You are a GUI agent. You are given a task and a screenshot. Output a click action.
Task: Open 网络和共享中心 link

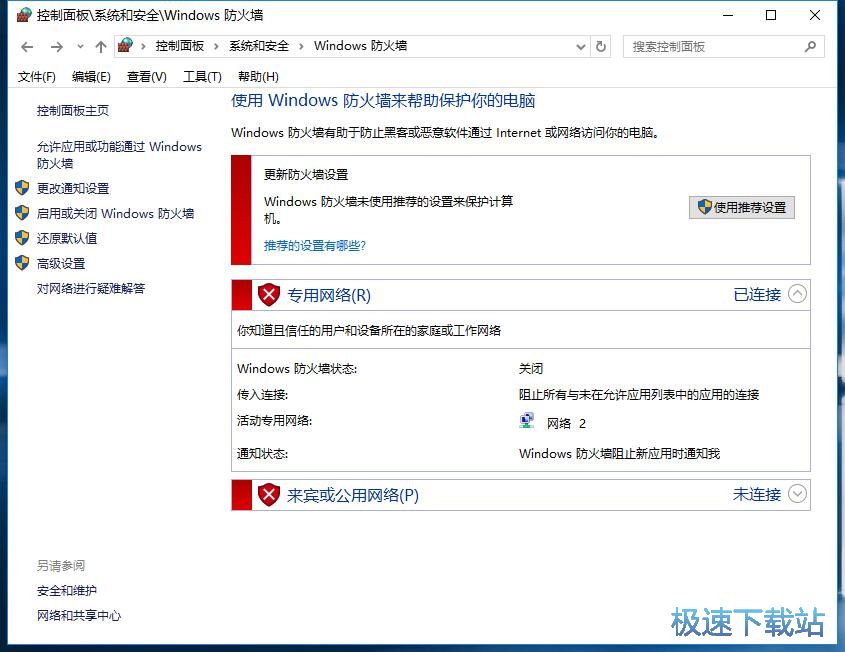[79, 615]
